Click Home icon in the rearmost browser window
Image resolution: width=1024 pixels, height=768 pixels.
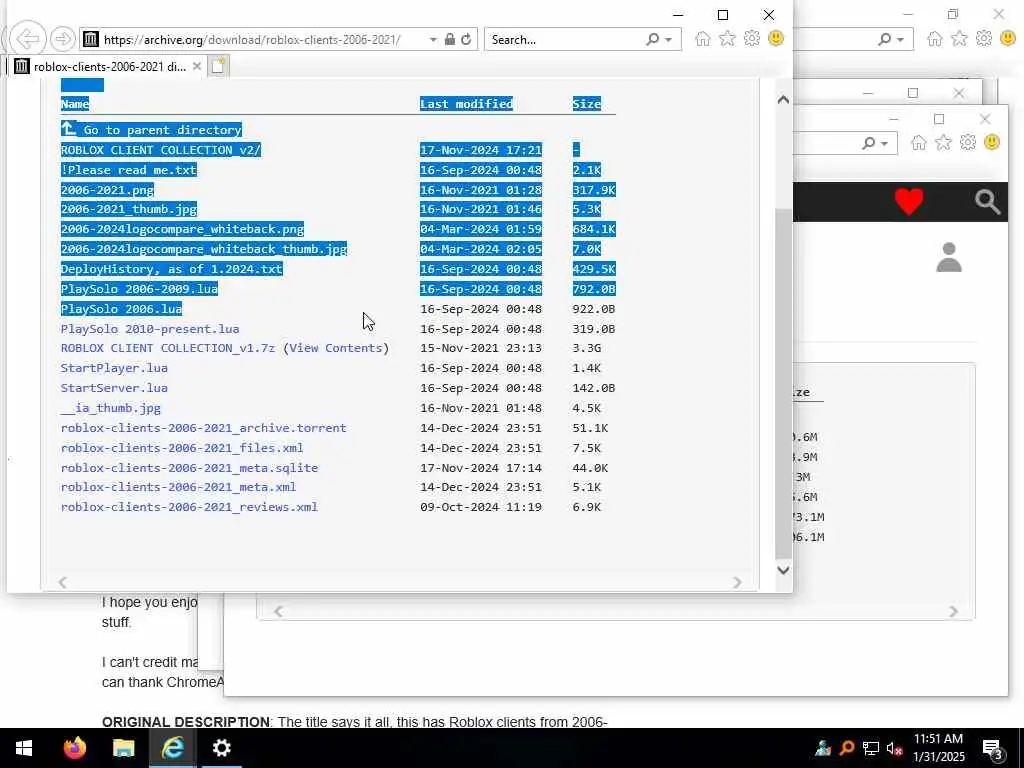pos(935,39)
